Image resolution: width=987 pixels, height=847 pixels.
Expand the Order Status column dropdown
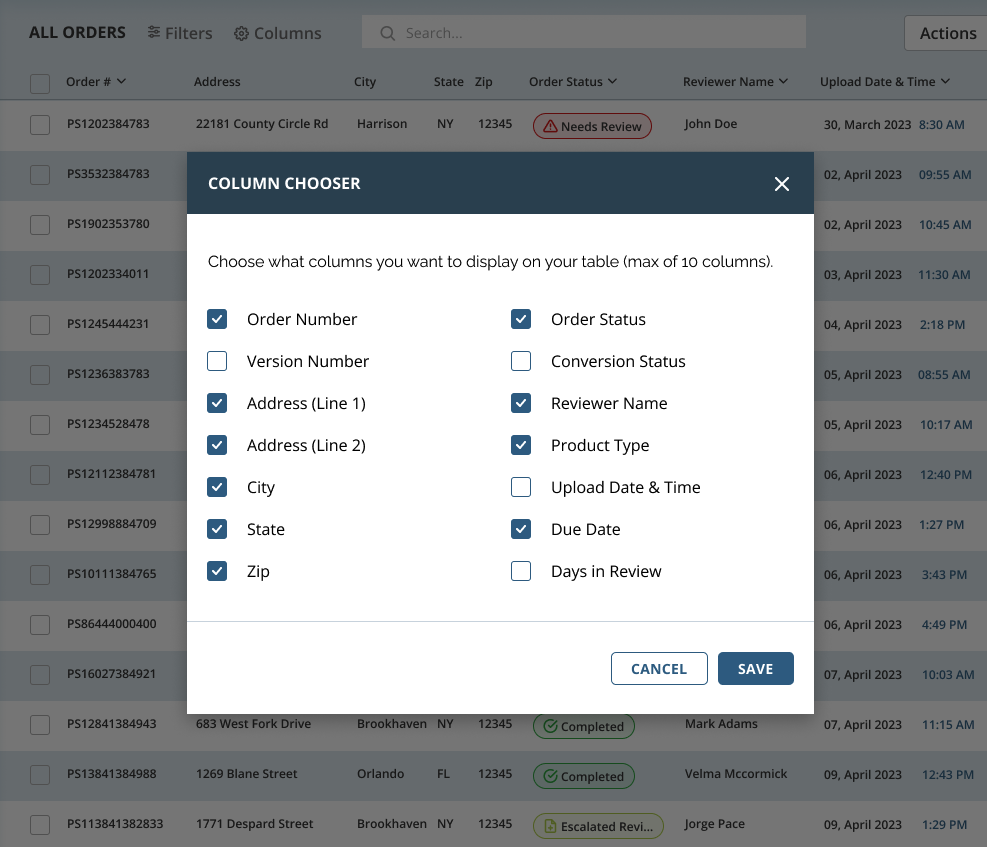pos(612,82)
